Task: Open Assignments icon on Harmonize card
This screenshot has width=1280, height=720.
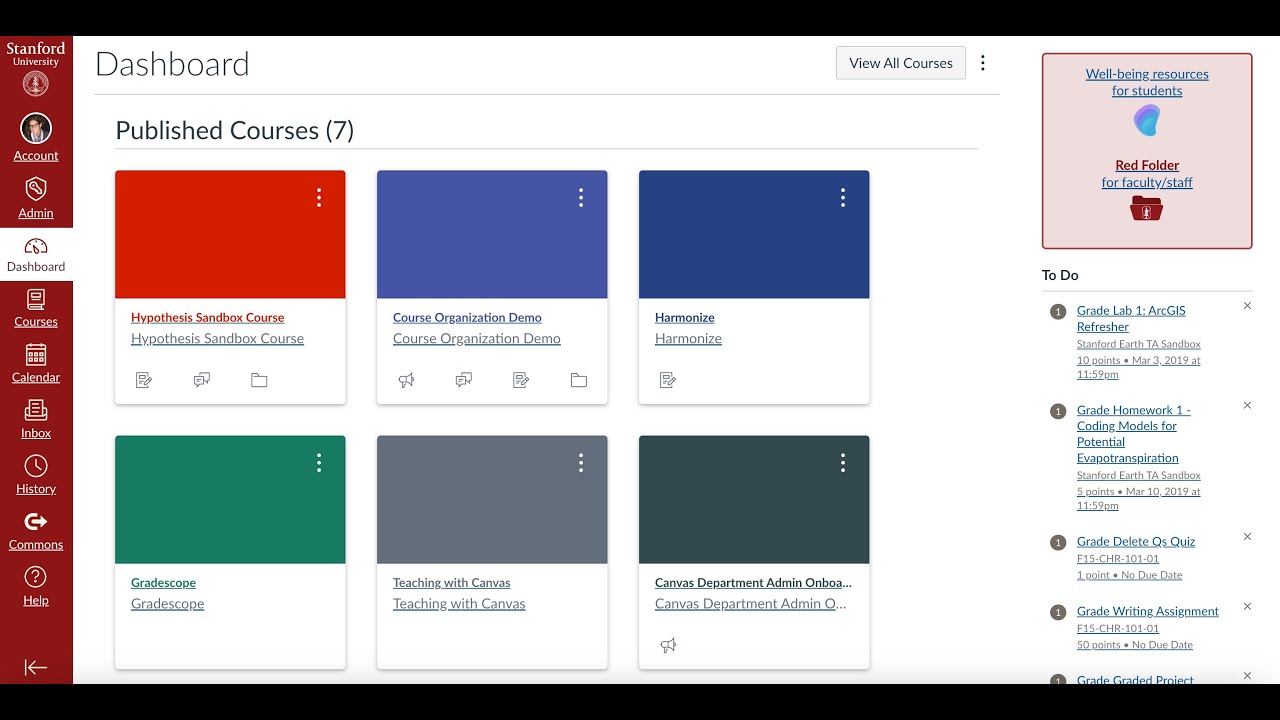Action: 668,380
